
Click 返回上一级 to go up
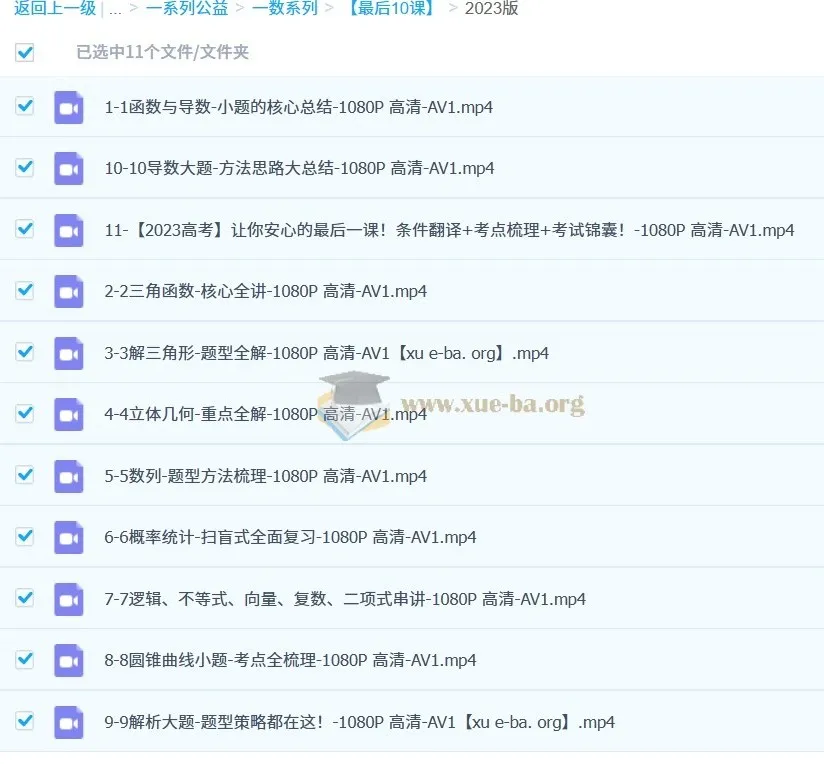coord(55,8)
